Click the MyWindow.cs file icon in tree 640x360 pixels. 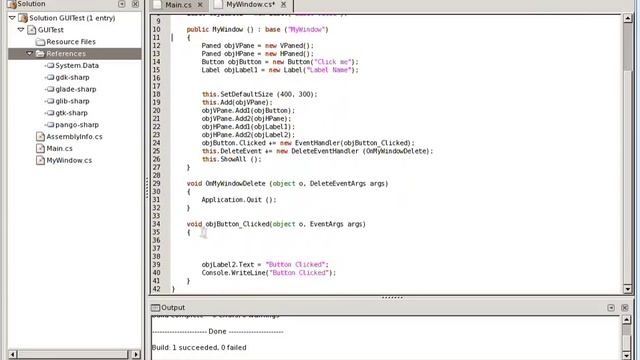point(40,160)
